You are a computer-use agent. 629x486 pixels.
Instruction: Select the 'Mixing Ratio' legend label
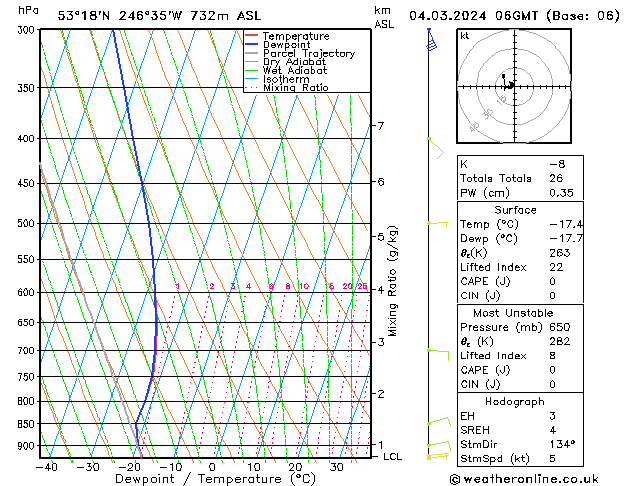296,87
